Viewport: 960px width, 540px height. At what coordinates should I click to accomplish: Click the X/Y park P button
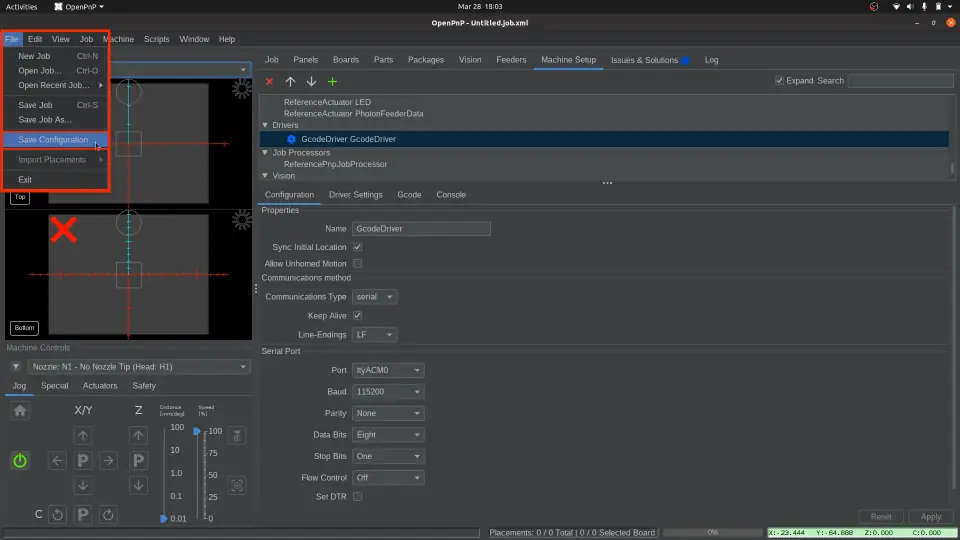[83, 460]
